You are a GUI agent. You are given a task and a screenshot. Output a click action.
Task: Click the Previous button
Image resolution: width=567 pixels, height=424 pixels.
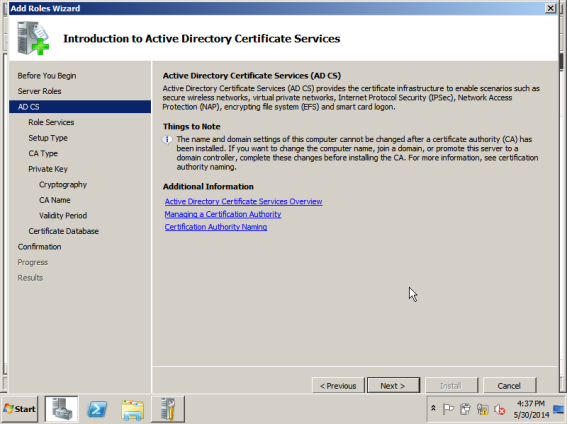click(x=338, y=386)
